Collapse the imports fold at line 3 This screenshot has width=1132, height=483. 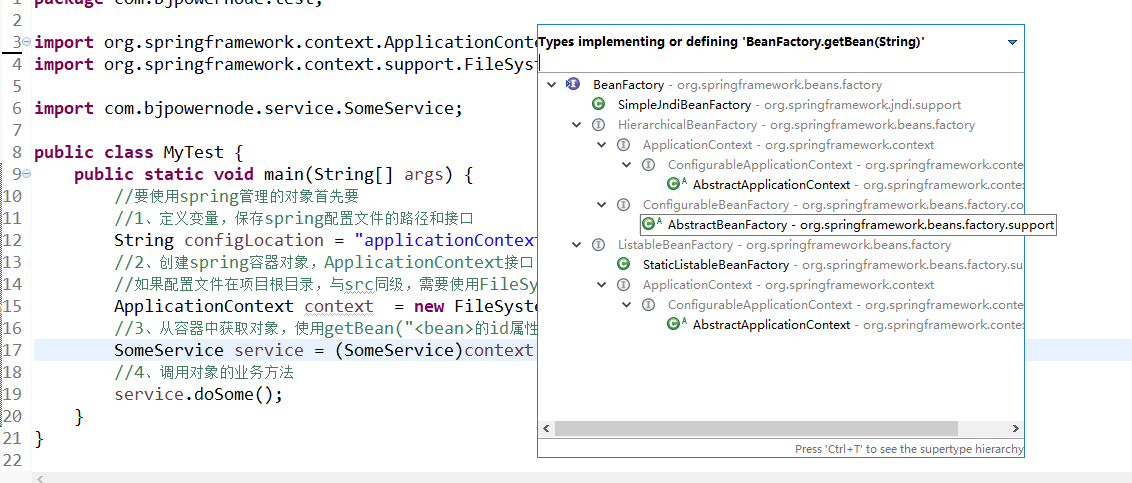coord(27,42)
